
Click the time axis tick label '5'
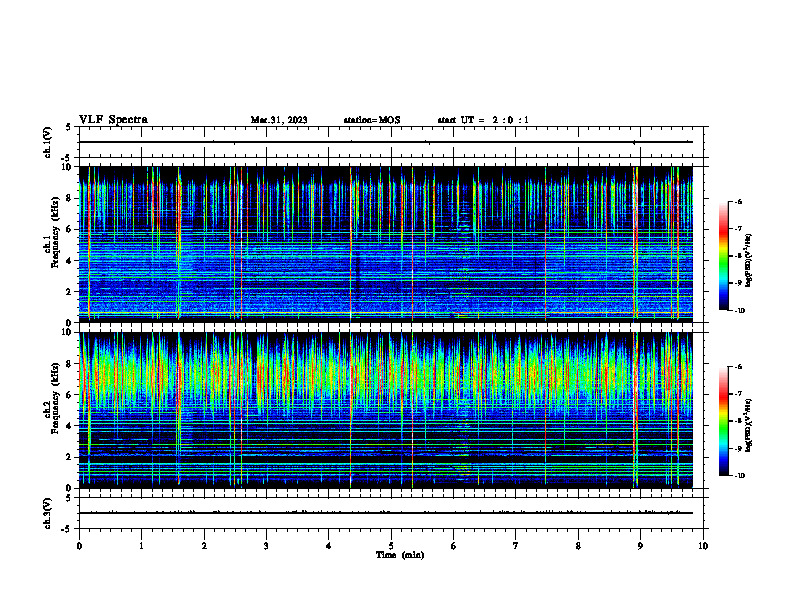click(x=391, y=546)
